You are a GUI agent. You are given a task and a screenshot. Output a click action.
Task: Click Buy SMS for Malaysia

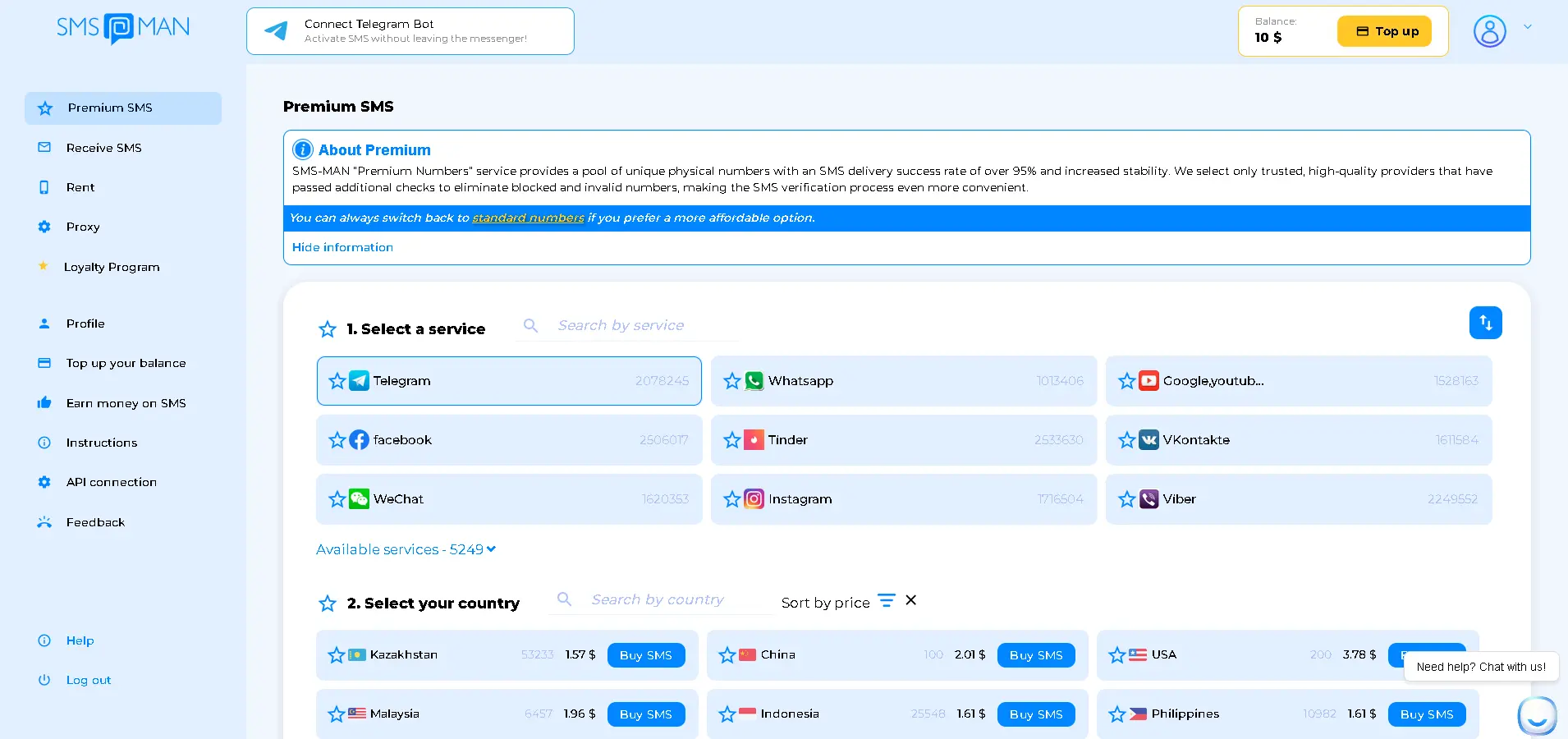tap(646, 714)
